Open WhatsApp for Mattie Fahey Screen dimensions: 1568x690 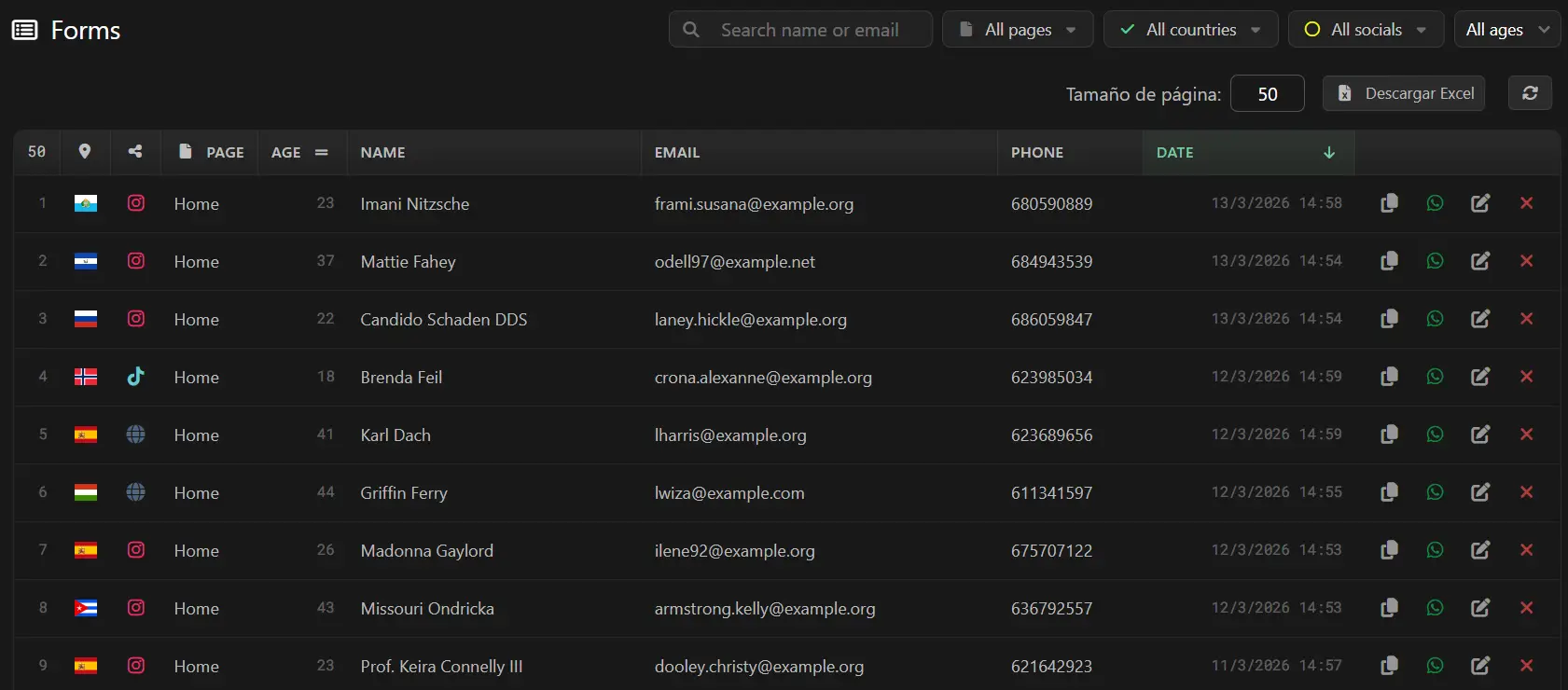point(1435,261)
